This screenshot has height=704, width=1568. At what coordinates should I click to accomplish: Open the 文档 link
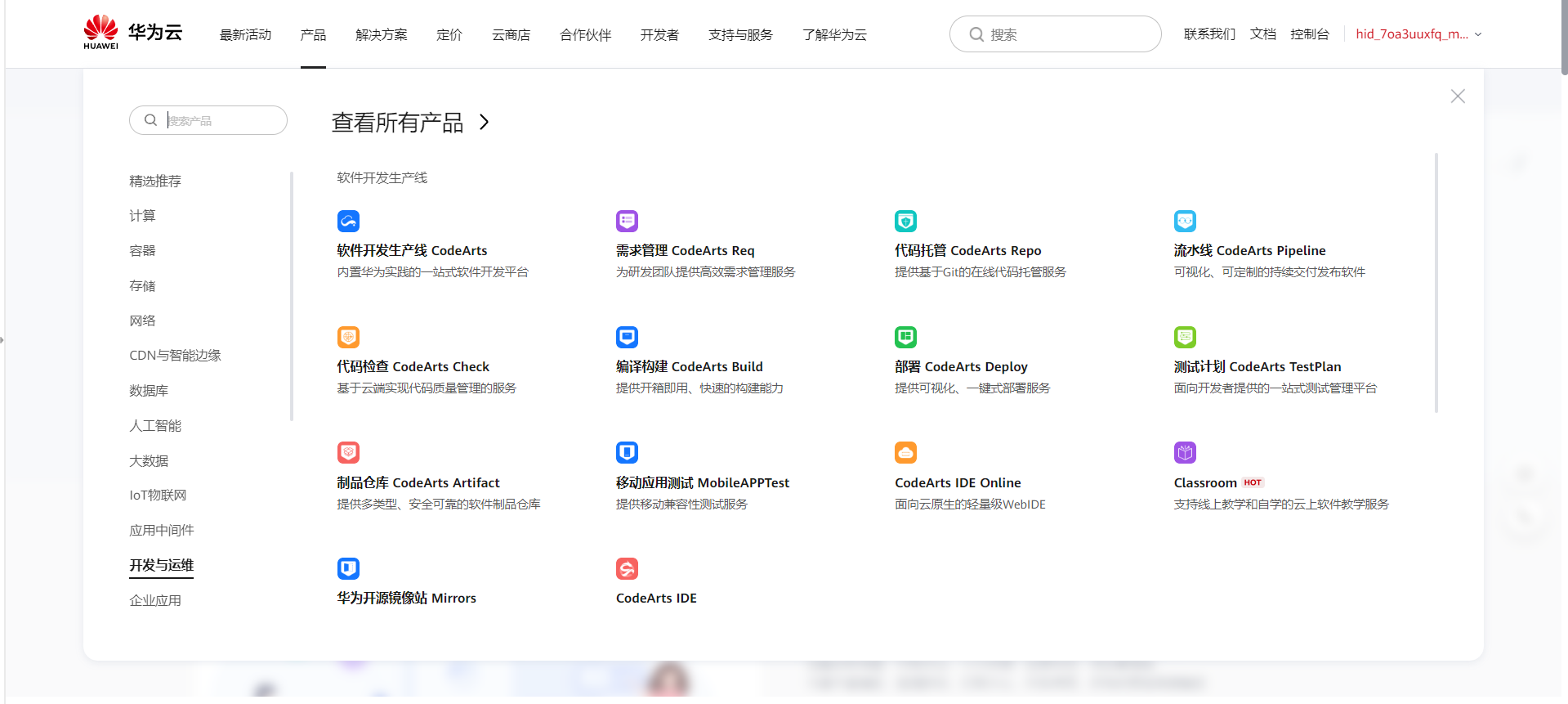[1262, 34]
